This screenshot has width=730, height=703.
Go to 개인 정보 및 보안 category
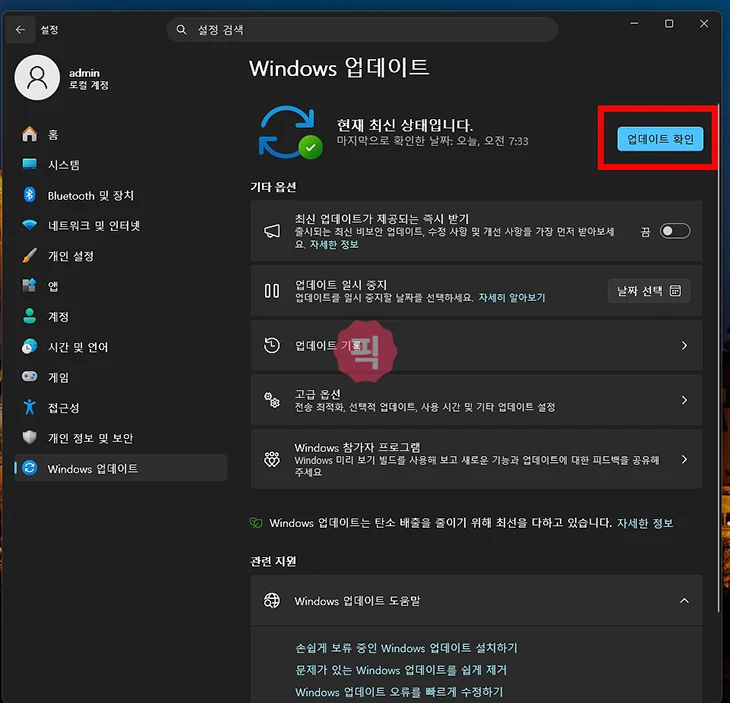121,438
